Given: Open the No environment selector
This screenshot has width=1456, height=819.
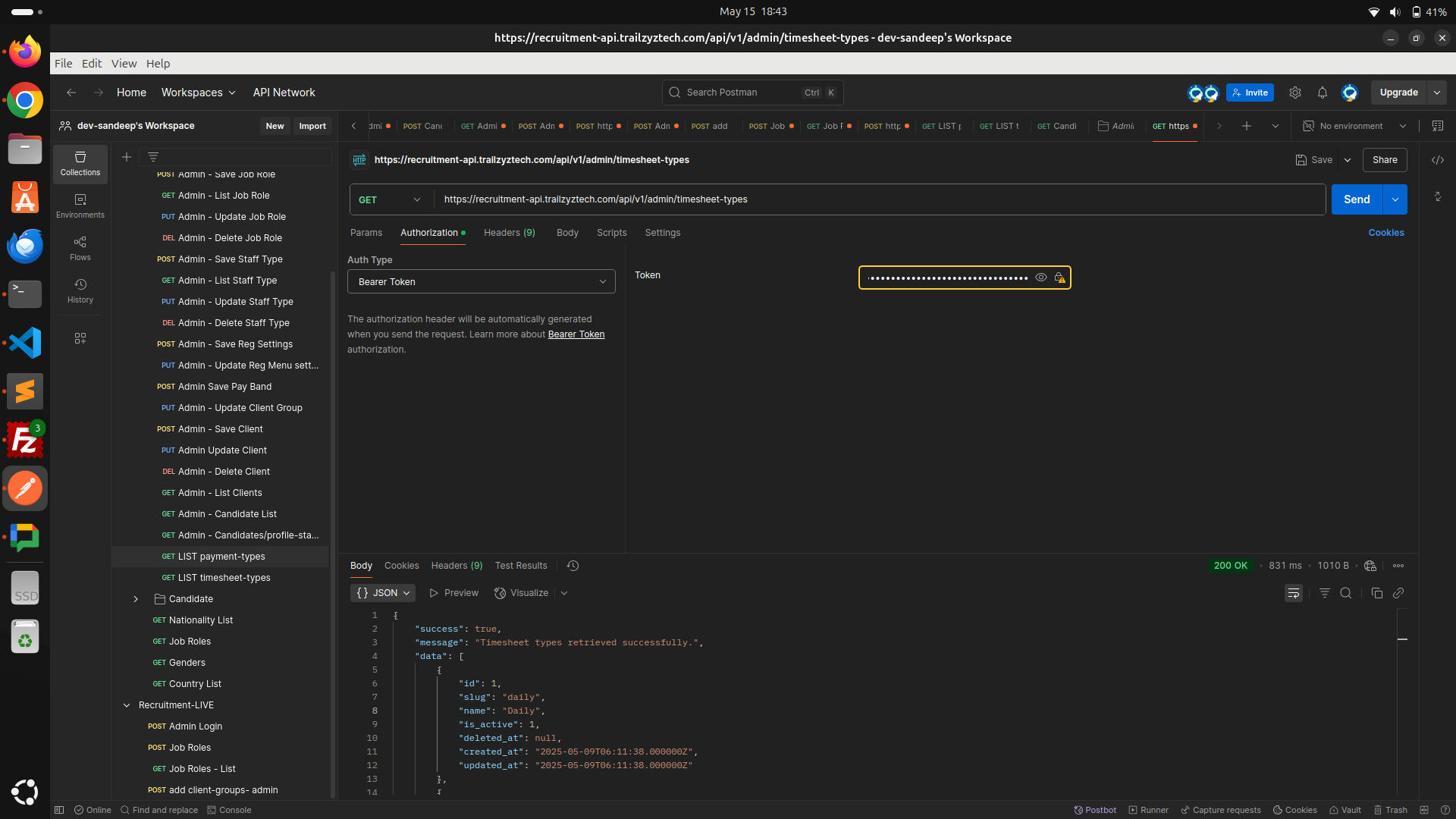Looking at the screenshot, I should coord(1354,126).
